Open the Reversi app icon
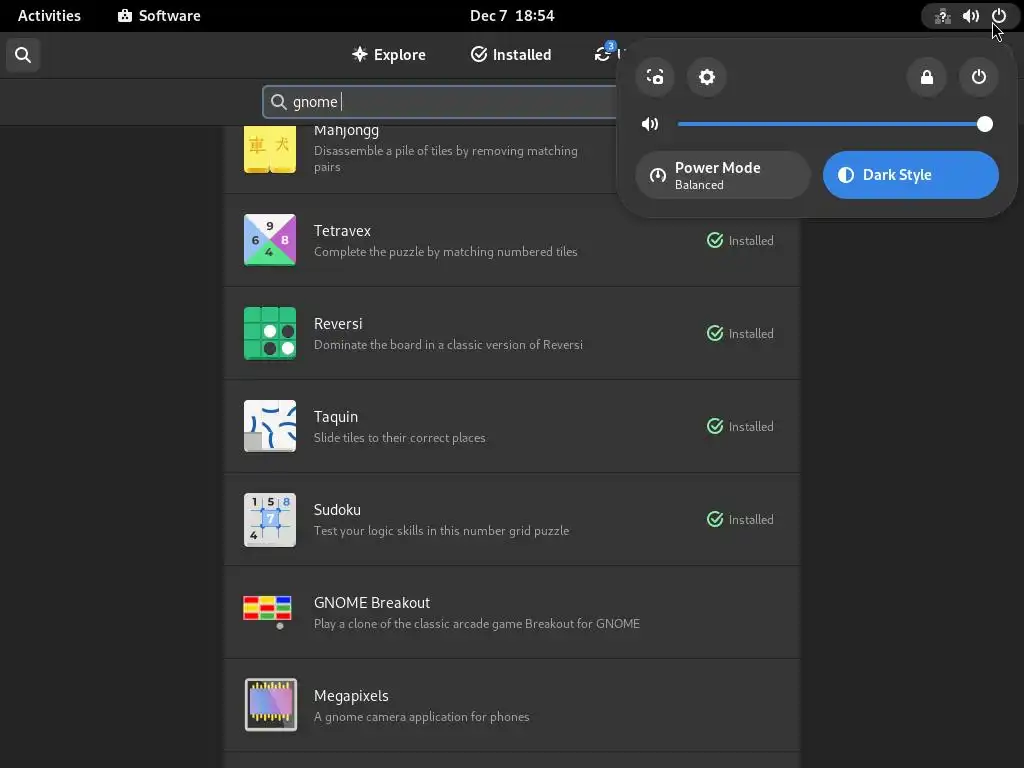Screen dimensions: 1024x768 (x=270, y=333)
